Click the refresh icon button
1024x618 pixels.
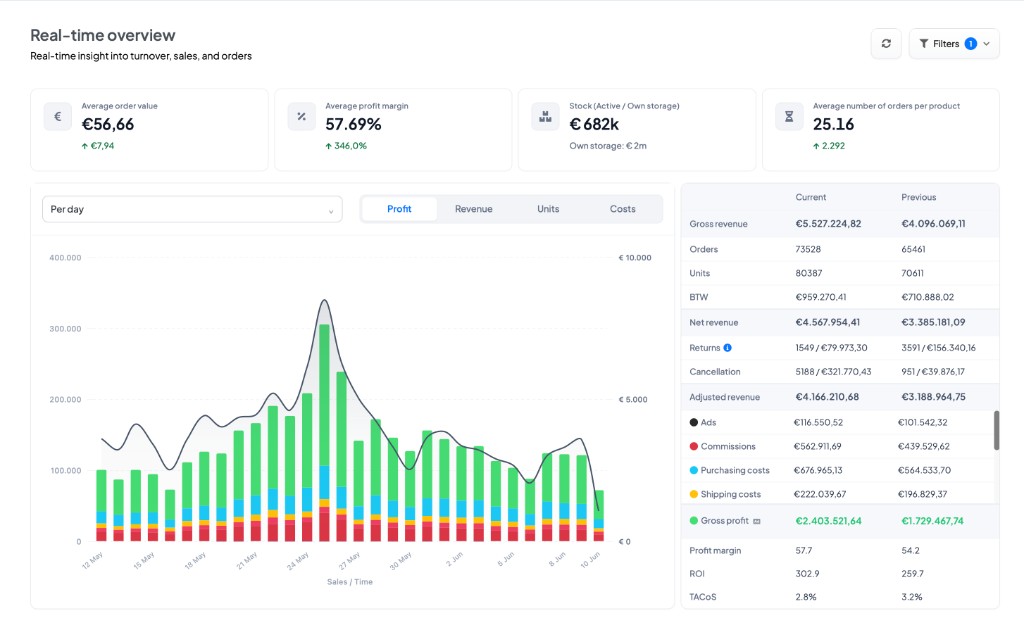point(886,44)
